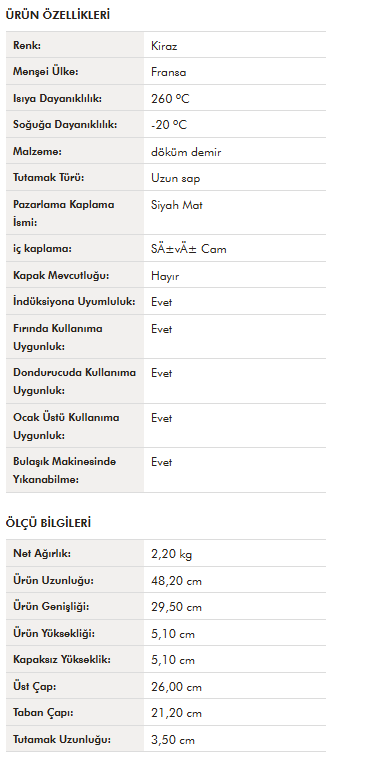The height and width of the screenshot is (758, 375).
Task: Click the -20 °C value
Action: tap(169, 125)
